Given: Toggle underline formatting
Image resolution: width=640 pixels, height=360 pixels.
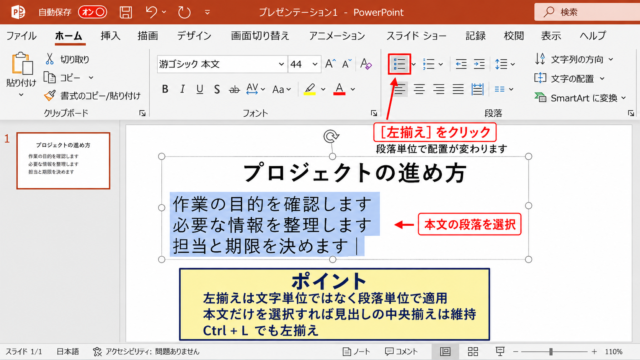Looking at the screenshot, I should (x=200, y=89).
